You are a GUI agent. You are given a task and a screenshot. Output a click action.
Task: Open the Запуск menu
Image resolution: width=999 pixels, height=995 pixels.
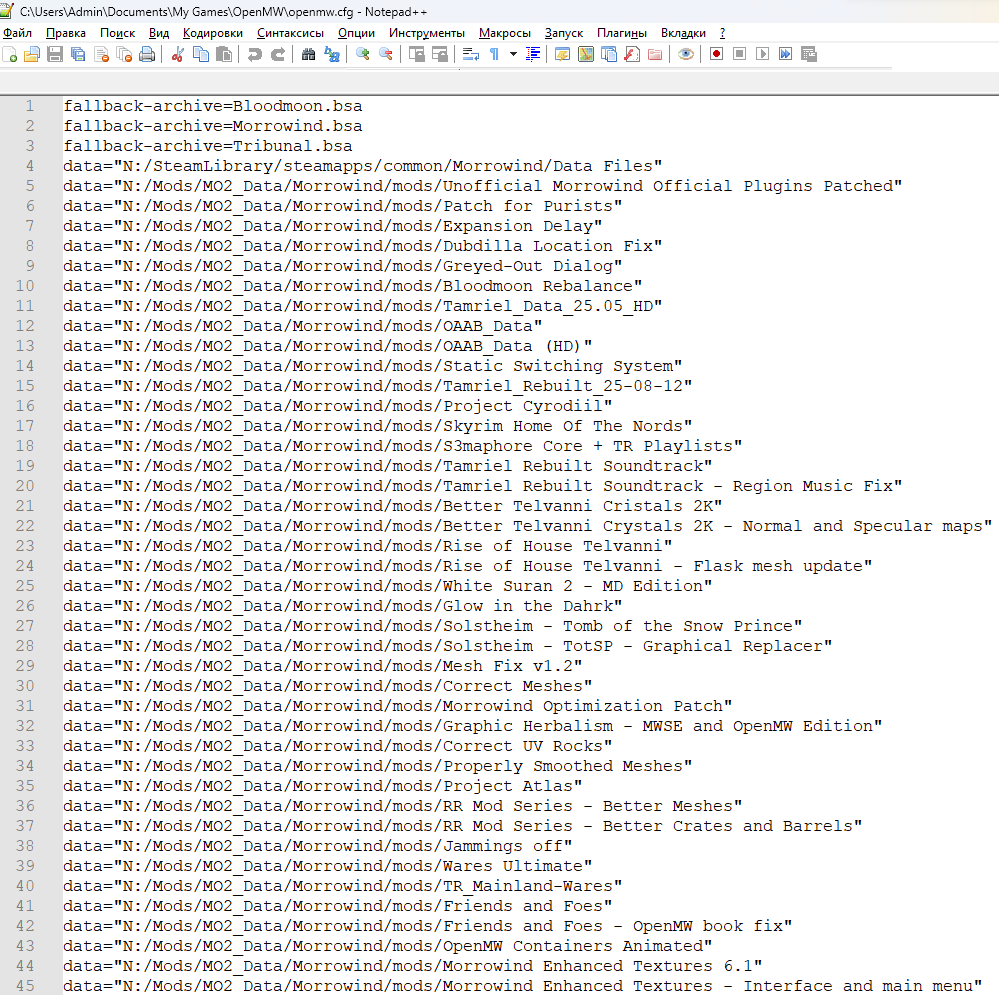pyautogui.click(x=564, y=33)
